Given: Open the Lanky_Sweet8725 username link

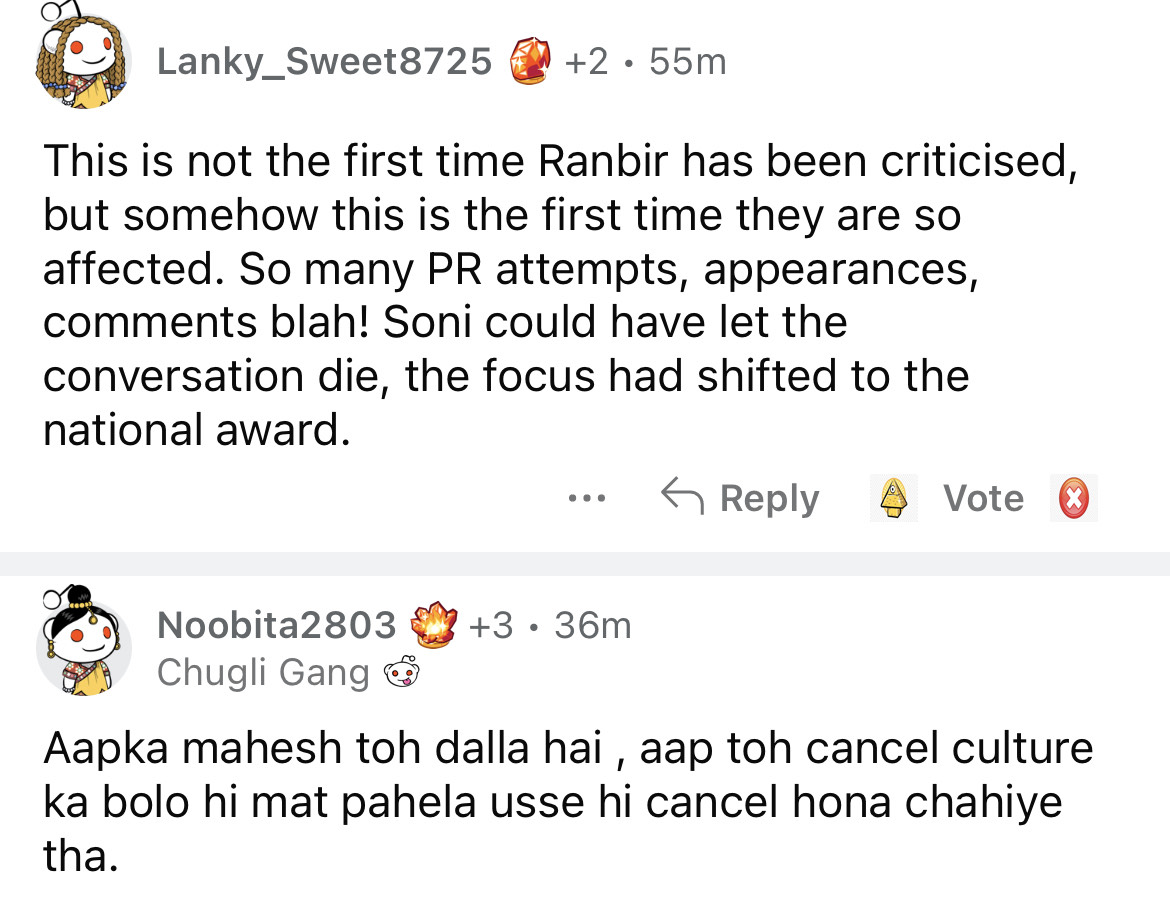Looking at the screenshot, I should pos(324,62).
